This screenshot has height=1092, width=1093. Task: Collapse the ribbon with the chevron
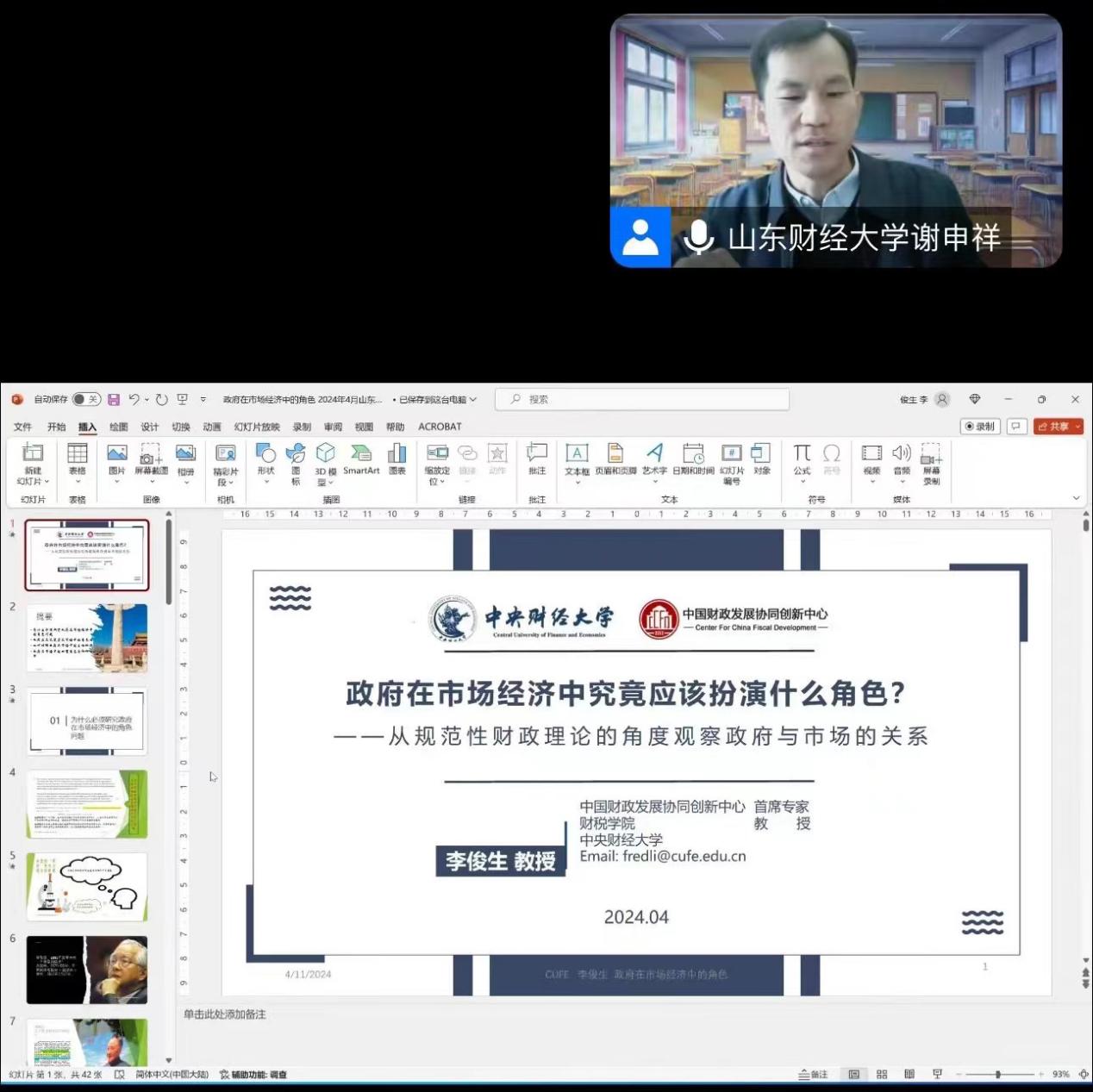click(x=1076, y=498)
